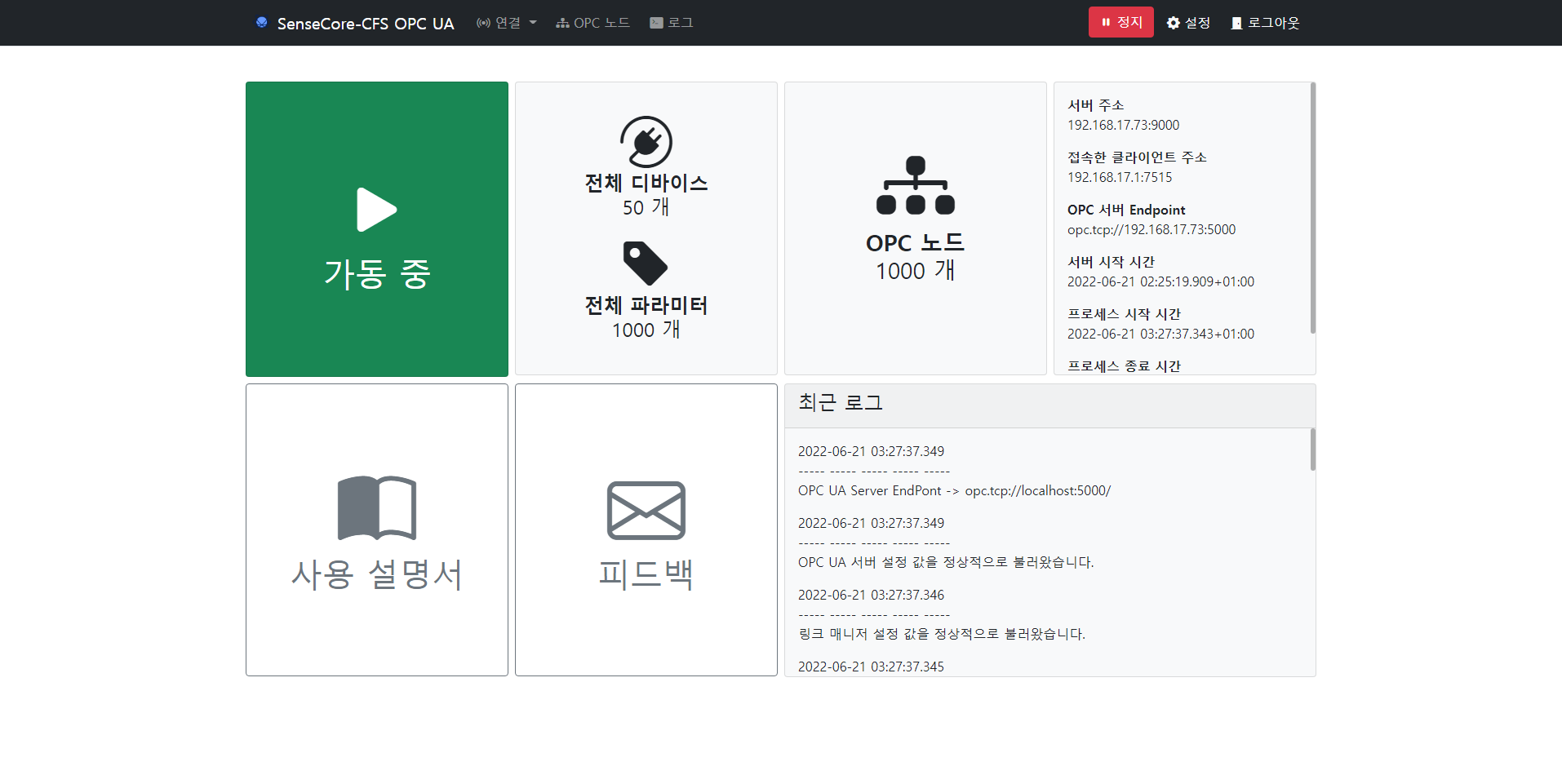Screen dimensions: 1562x784
Task: Click the SenseCore-CFS logo icon
Action: [x=261, y=23]
